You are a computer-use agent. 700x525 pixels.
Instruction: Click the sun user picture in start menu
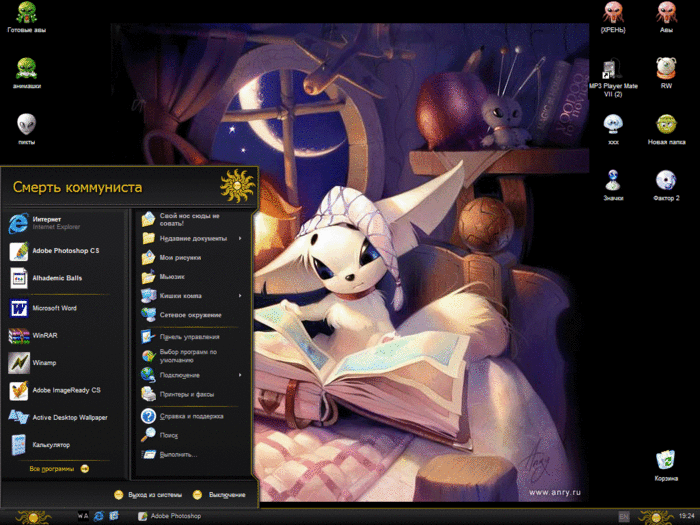coord(237,186)
